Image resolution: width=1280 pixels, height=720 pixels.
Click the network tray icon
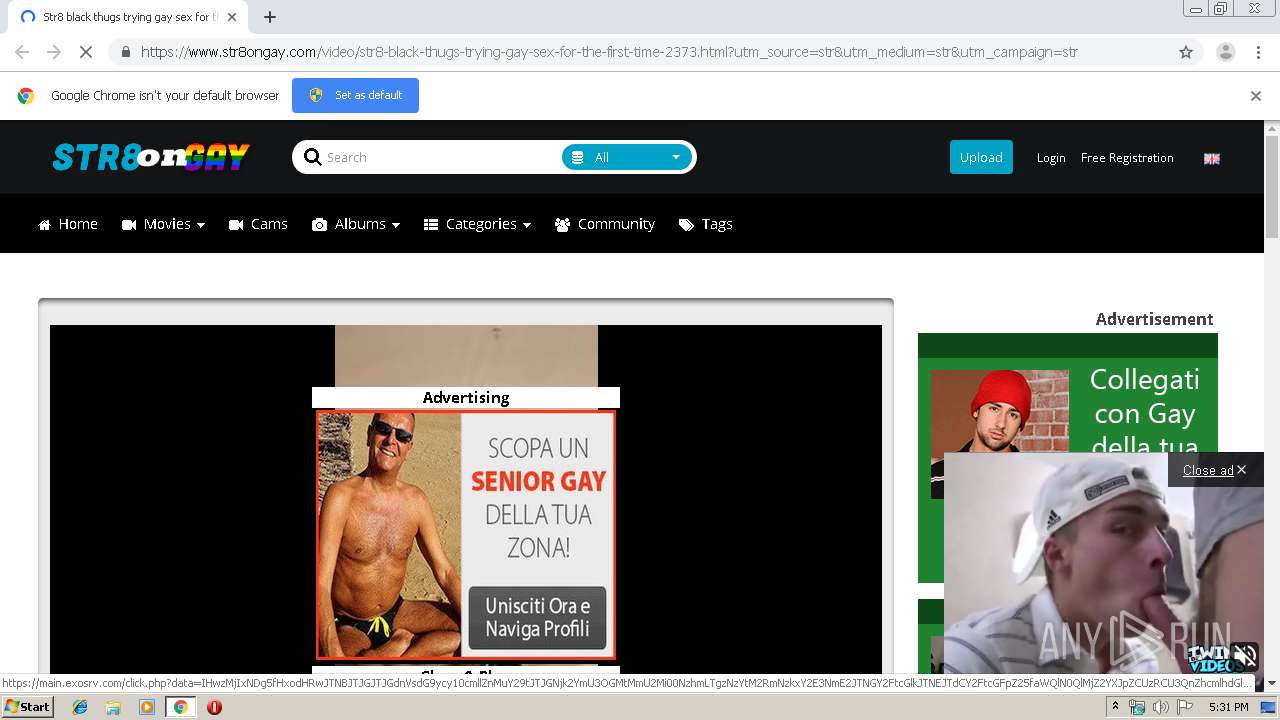click(1137, 707)
